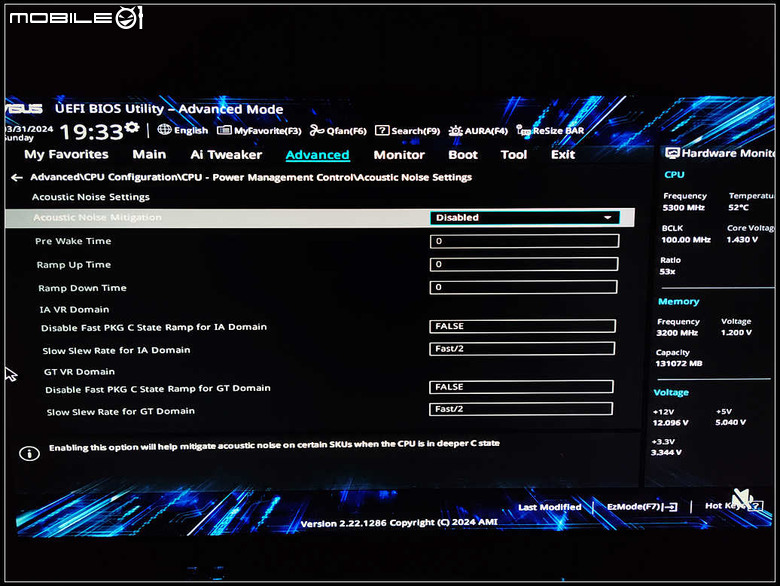Open Qfan(F6) fan control
This screenshot has height=586, width=780.
pos(338,131)
